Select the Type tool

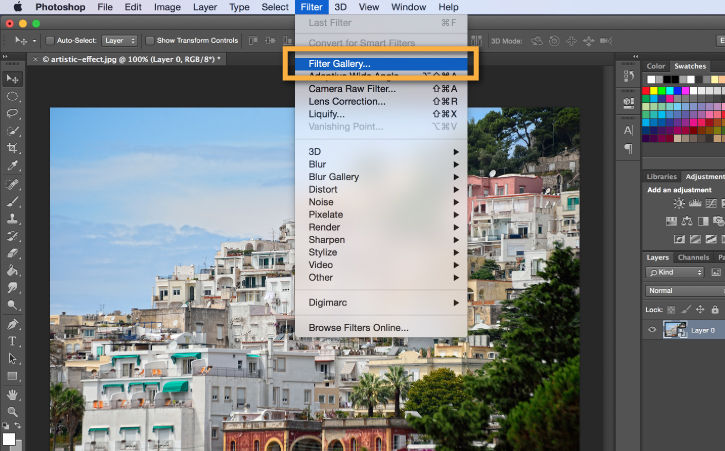click(x=12, y=341)
